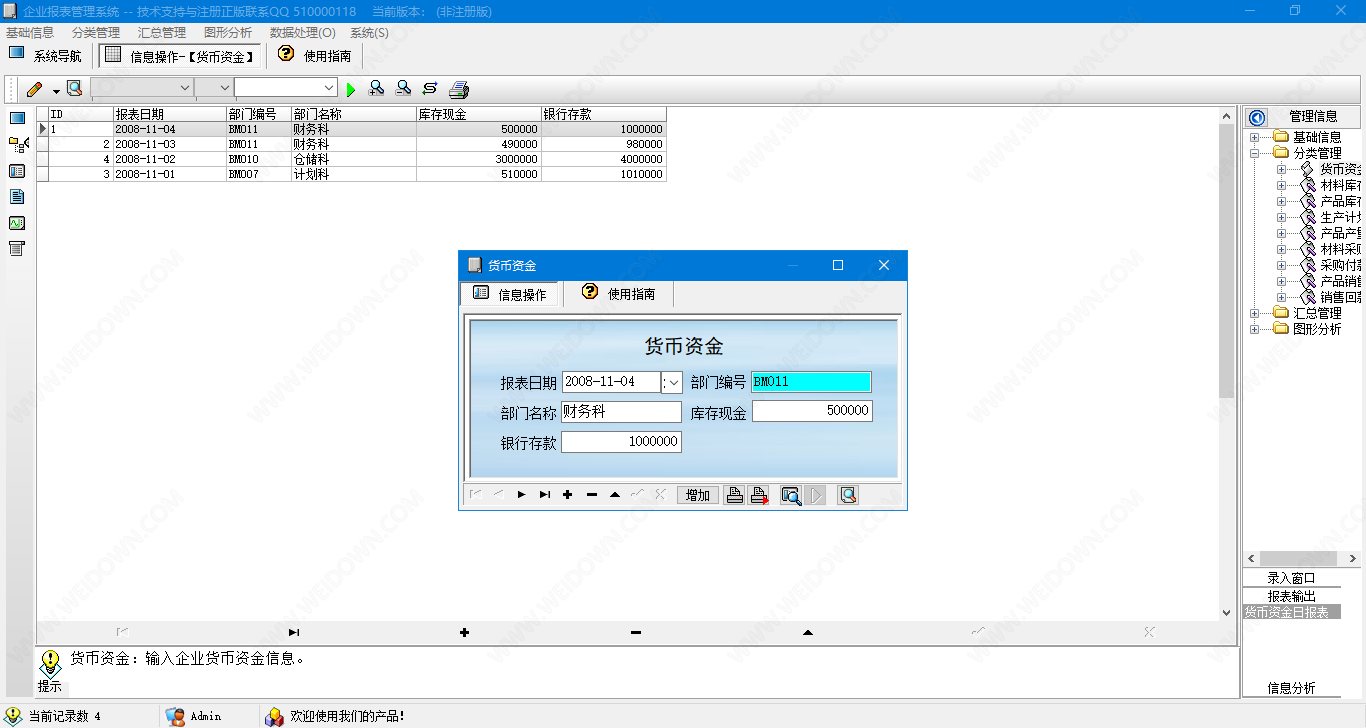Click the arrow next to the pencil icon
Screen dimensions: 1366x728
56,90
